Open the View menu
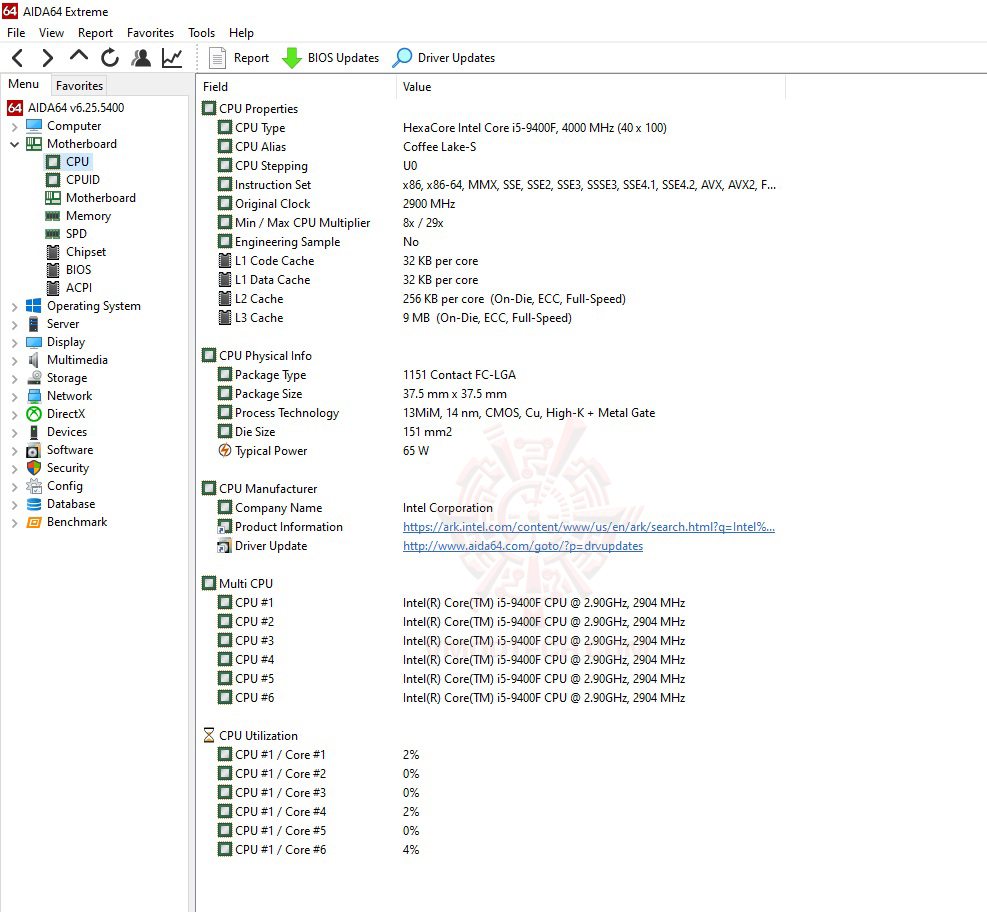The height and width of the screenshot is (912, 987). (51, 33)
